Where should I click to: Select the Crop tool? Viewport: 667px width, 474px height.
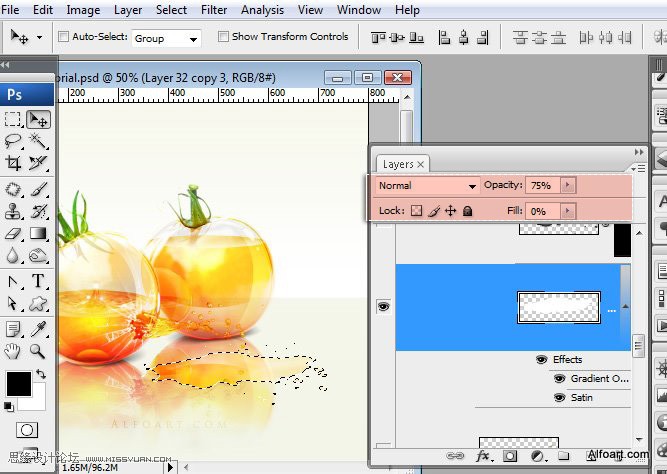click(13, 163)
